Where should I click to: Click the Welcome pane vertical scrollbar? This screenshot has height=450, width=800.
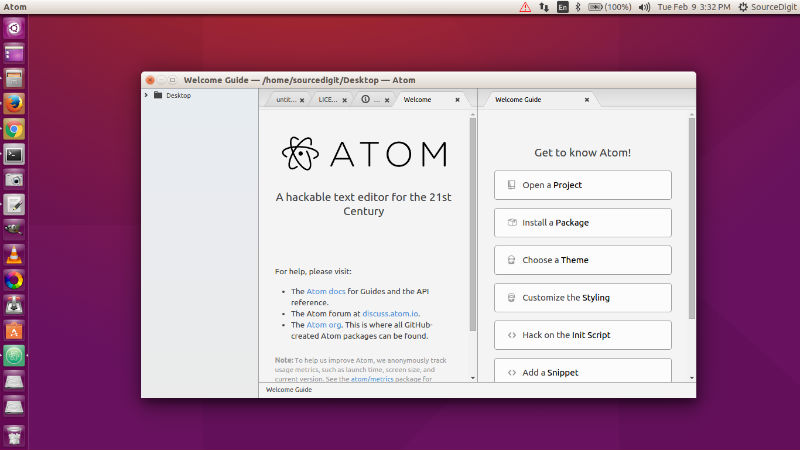tap(472, 223)
